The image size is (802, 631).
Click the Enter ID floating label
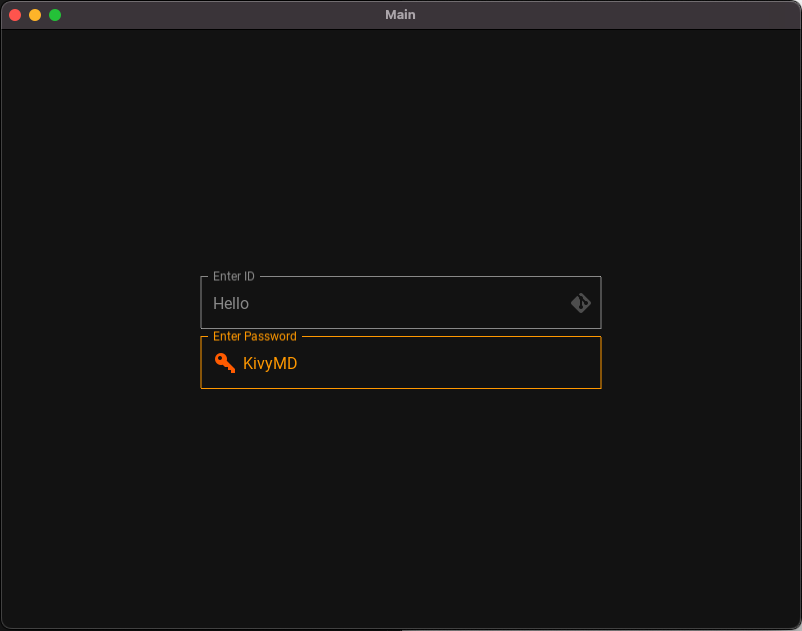234,277
